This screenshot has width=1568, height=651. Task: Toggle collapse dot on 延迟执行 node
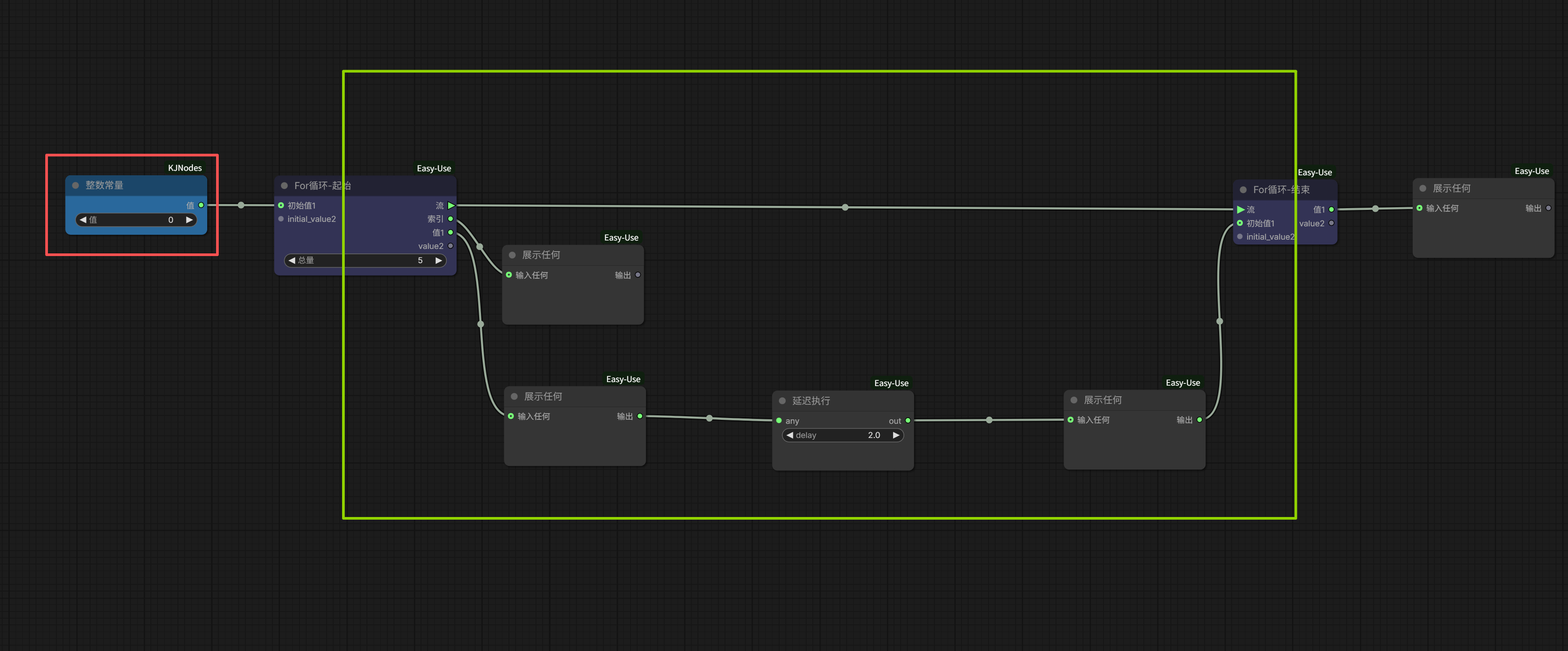(782, 401)
